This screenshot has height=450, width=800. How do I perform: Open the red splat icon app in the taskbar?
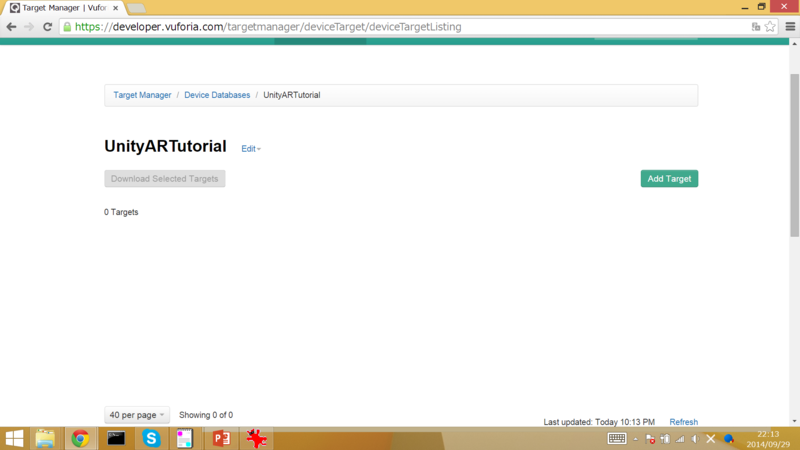click(256, 438)
